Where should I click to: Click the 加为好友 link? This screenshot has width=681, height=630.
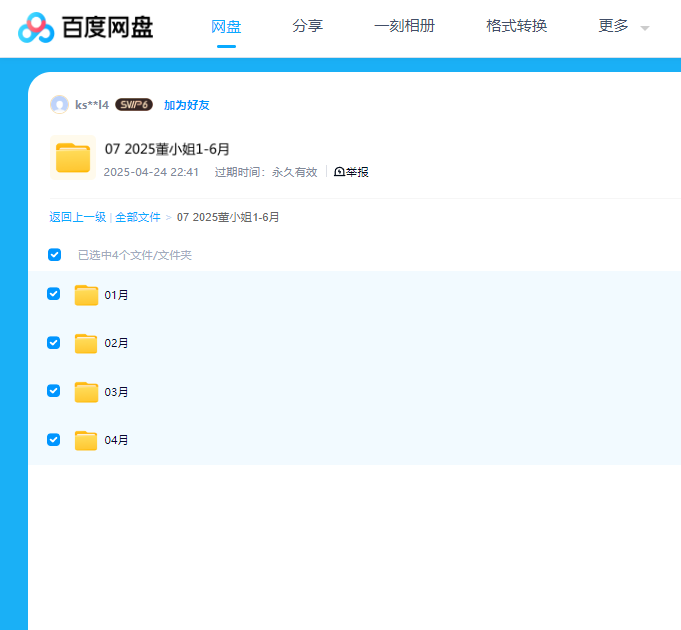[x=186, y=105]
